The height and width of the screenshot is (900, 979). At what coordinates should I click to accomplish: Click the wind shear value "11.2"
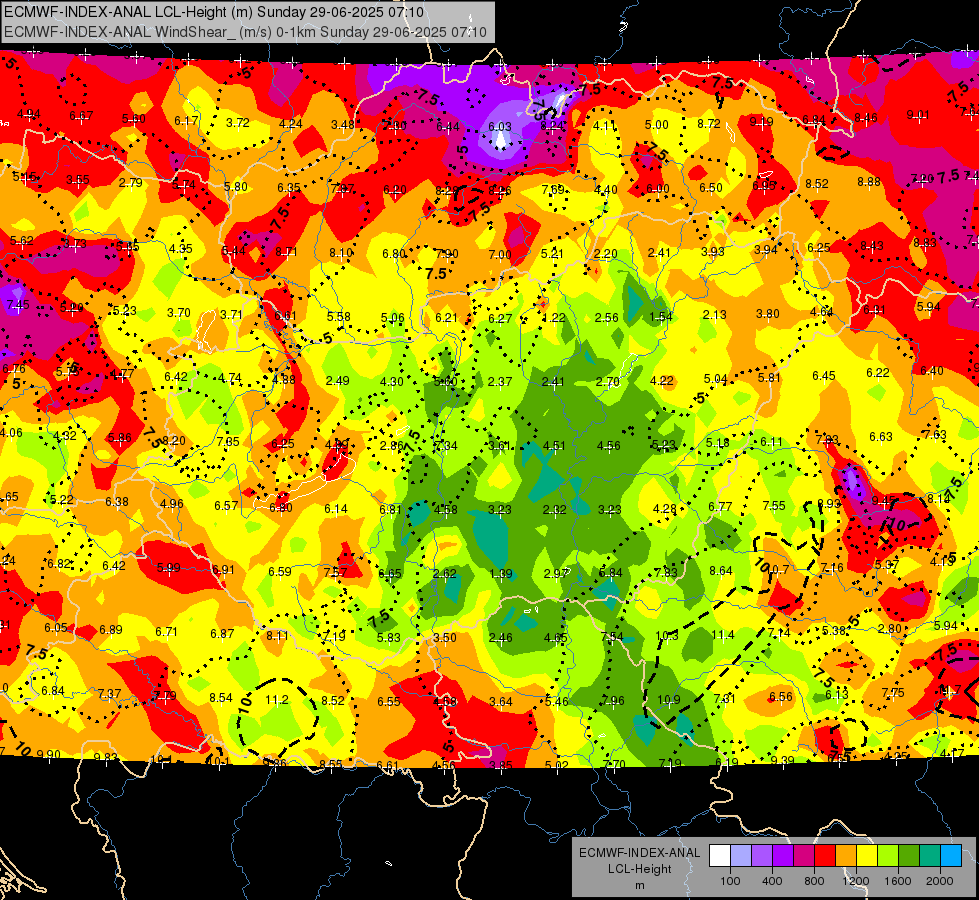tap(277, 700)
